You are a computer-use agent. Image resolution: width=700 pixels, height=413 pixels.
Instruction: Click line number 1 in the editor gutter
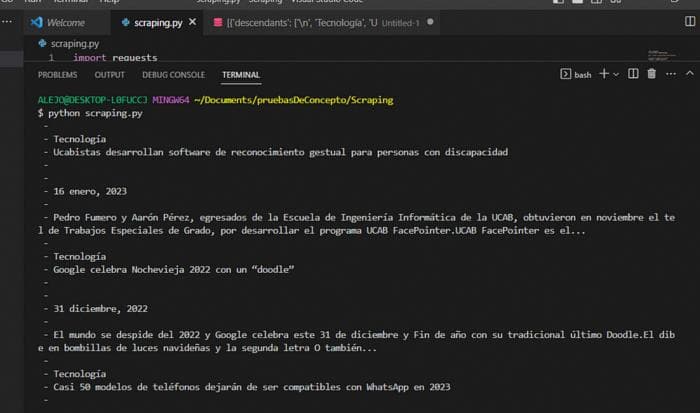tap(51, 58)
